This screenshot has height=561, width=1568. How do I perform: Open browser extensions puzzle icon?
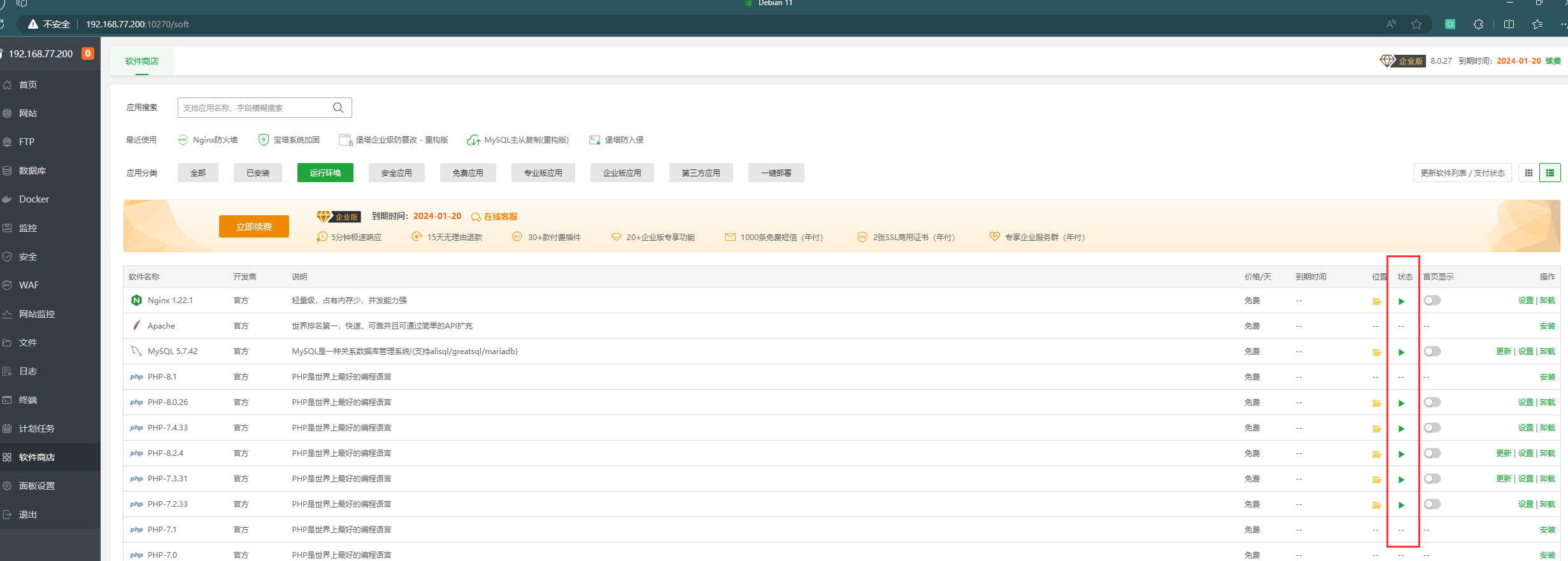[1478, 24]
